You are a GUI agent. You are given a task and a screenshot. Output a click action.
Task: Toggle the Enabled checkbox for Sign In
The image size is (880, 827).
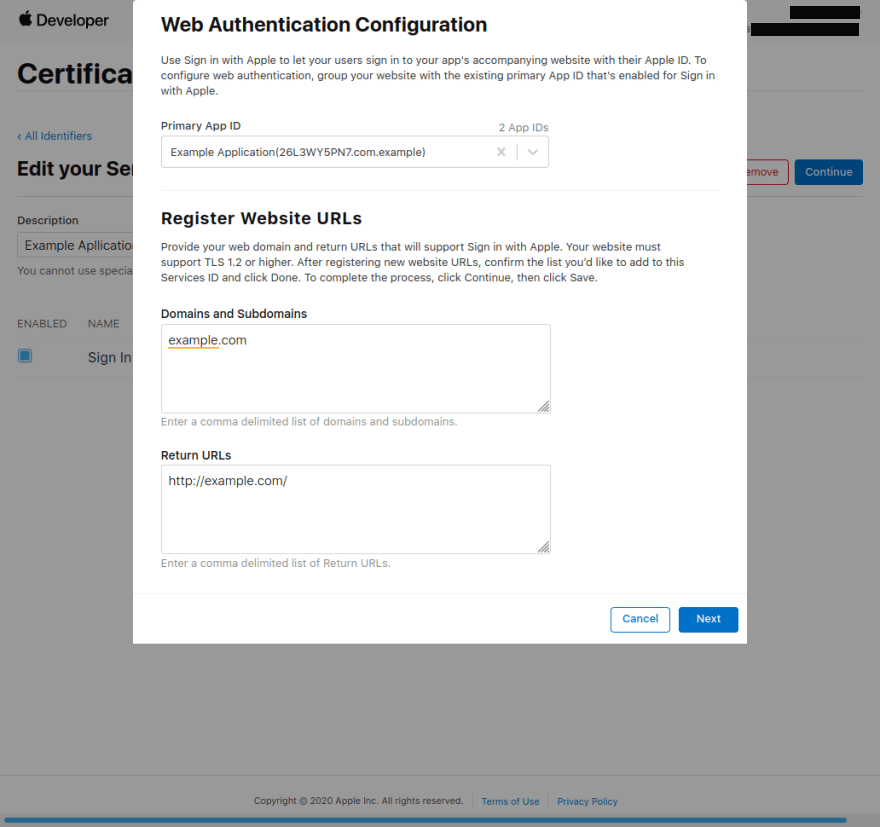tap(25, 356)
